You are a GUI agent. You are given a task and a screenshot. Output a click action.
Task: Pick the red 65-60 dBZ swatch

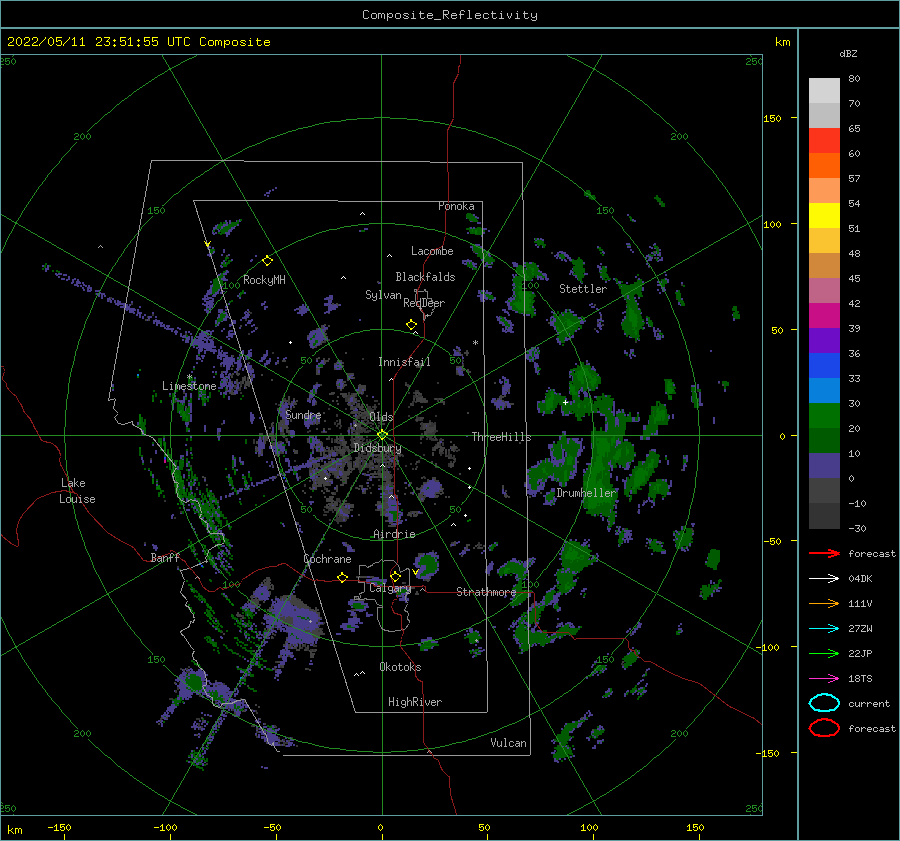point(824,141)
